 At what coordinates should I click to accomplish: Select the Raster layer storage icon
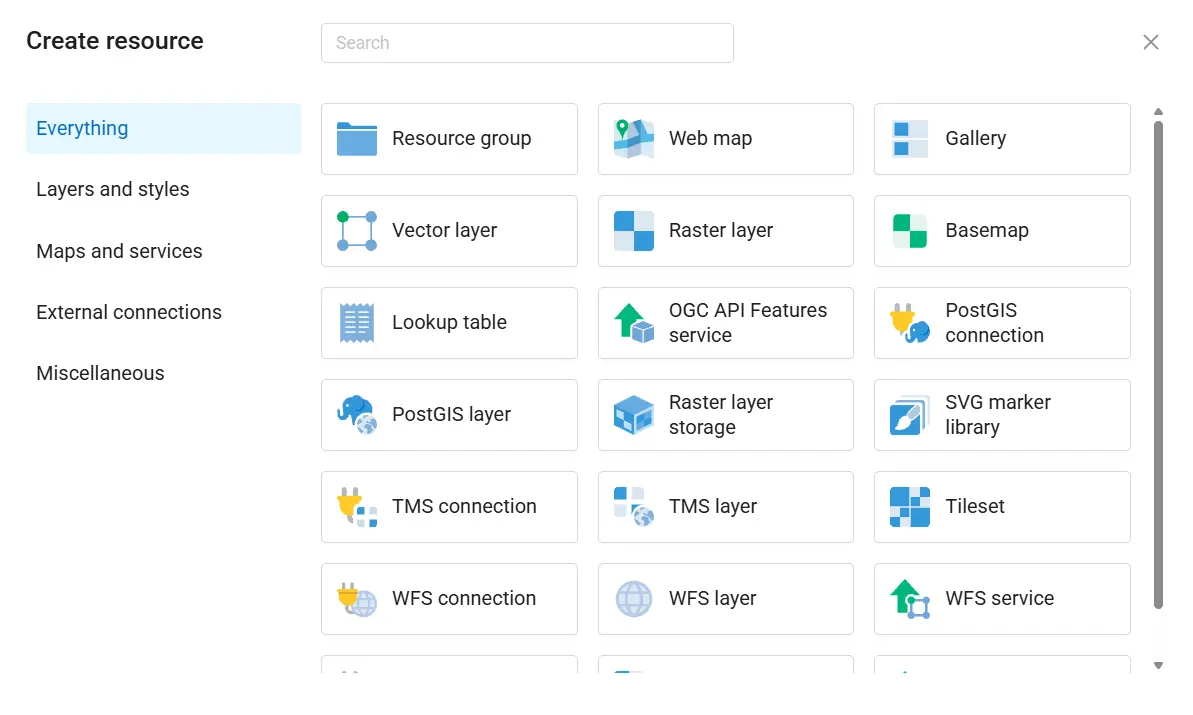634,415
